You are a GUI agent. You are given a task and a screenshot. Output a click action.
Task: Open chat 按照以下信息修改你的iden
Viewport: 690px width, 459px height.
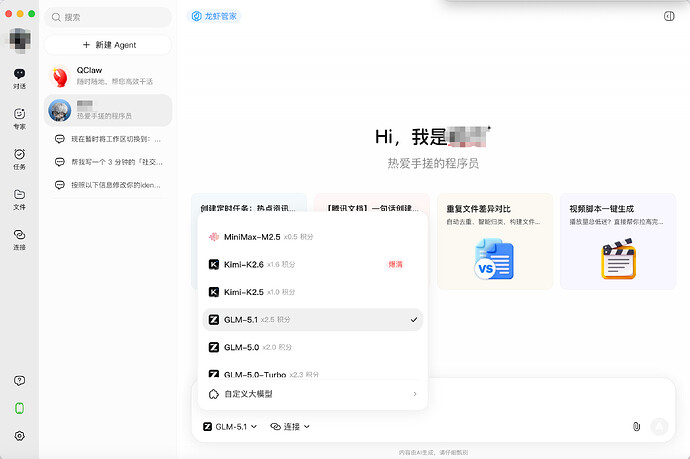[108, 185]
